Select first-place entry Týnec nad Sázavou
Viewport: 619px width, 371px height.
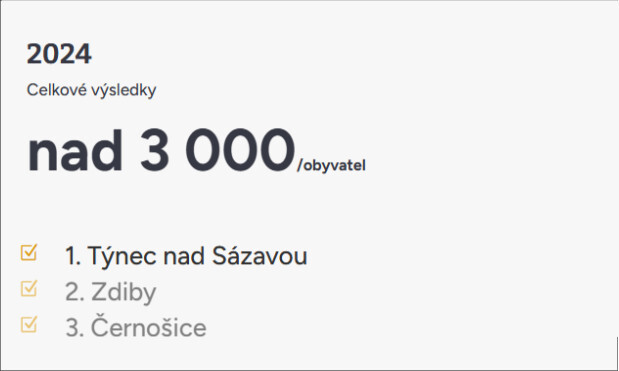(x=186, y=256)
